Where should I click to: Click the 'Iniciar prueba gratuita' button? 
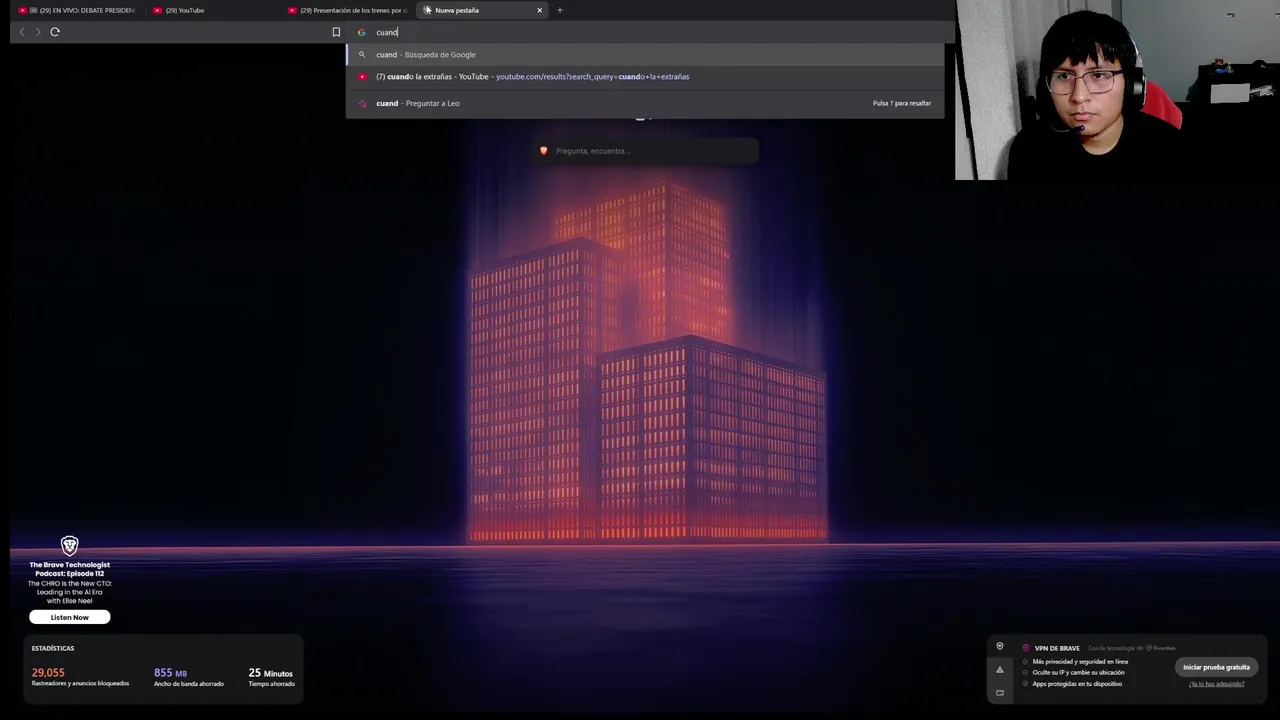pos(1216,667)
